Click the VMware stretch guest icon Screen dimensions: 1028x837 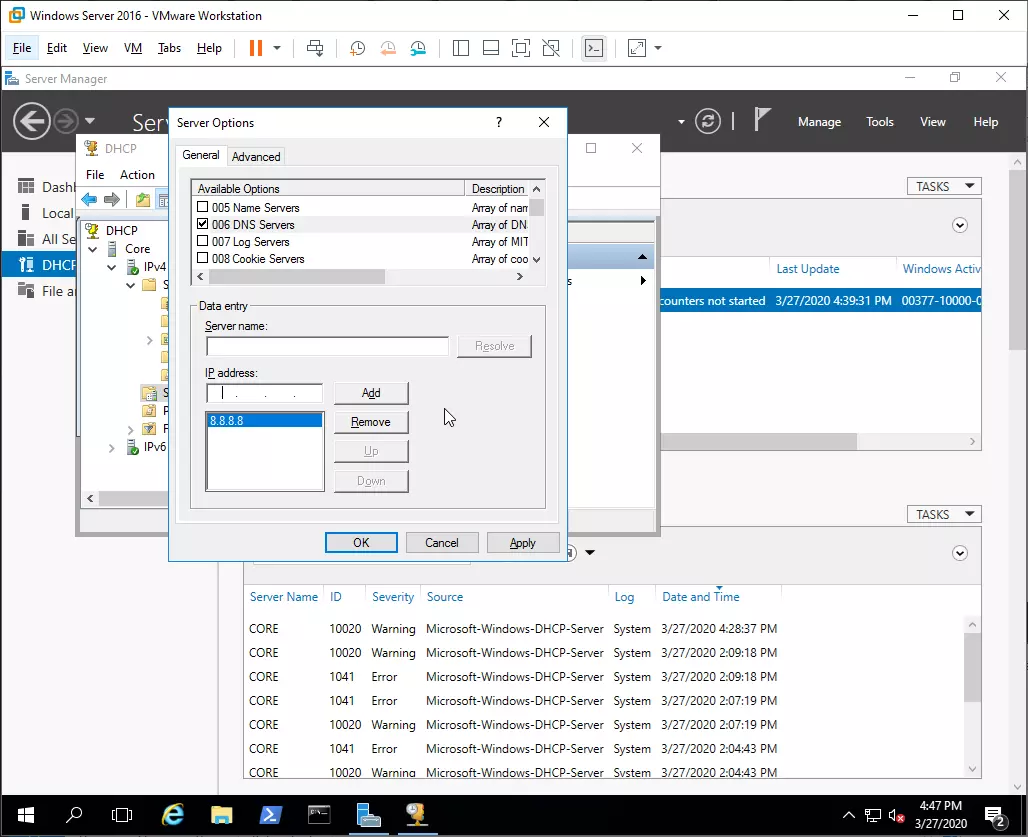637,48
